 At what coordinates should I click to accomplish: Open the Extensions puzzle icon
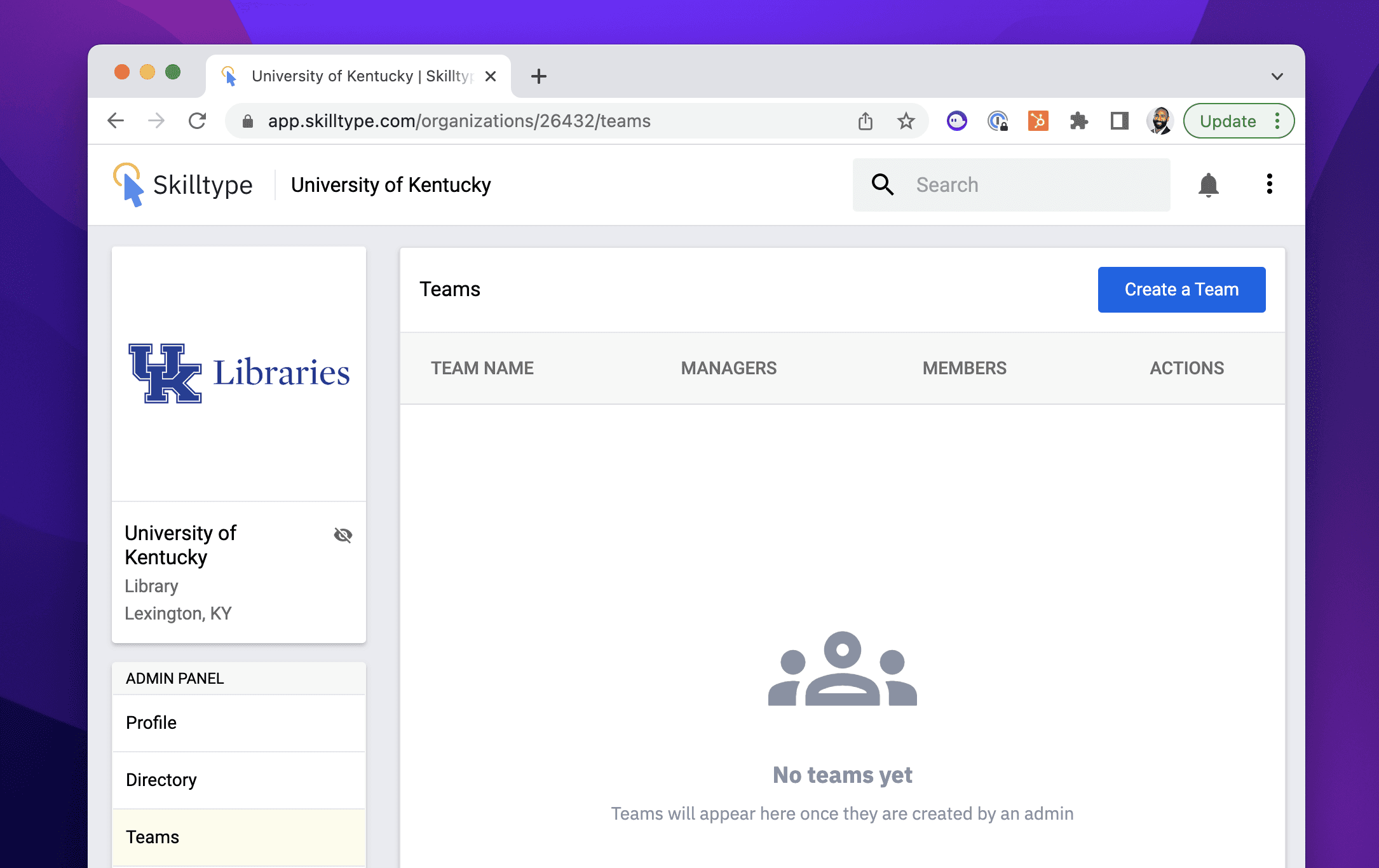click(1078, 121)
